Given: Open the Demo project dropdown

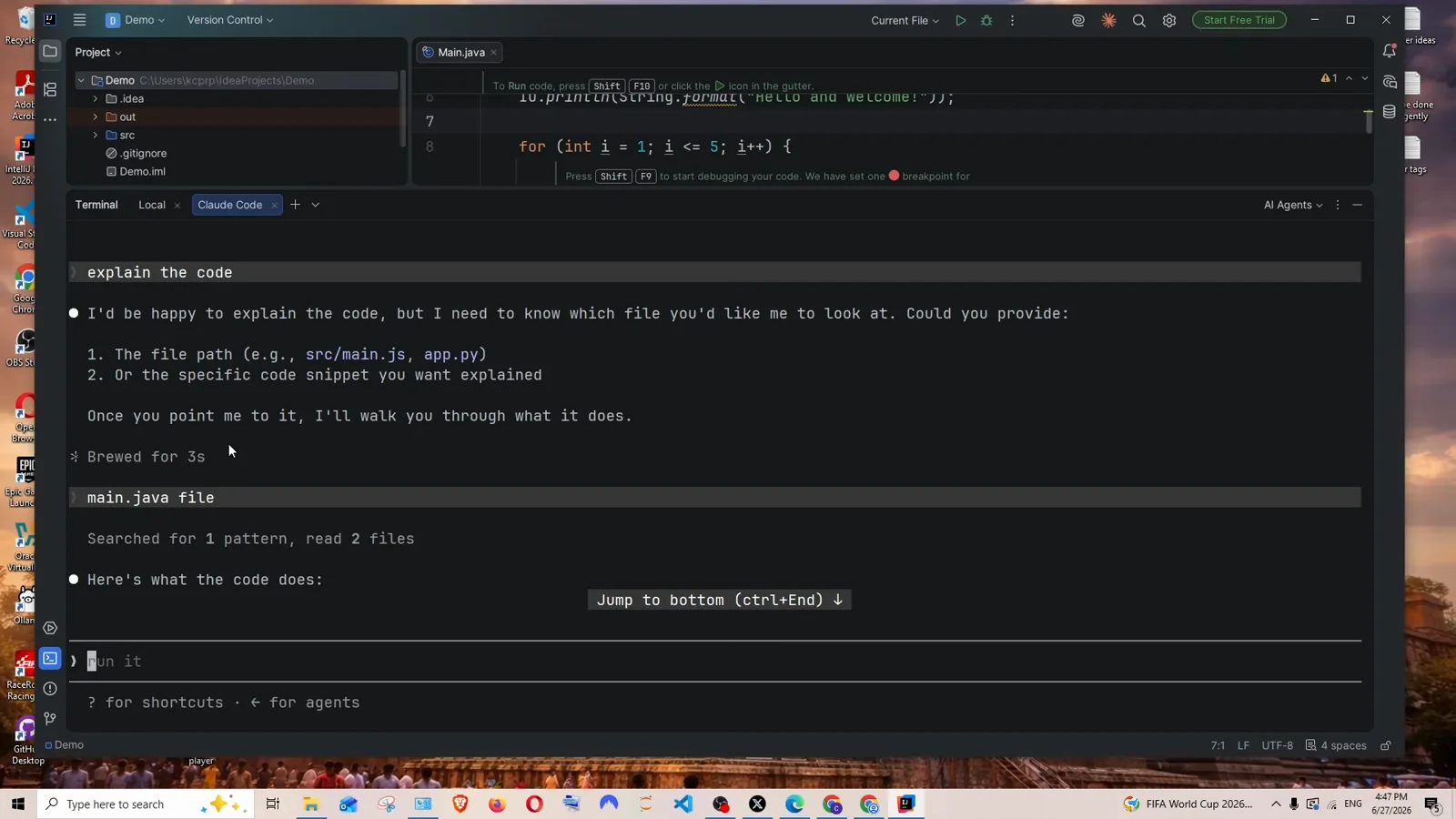Looking at the screenshot, I should [136, 20].
